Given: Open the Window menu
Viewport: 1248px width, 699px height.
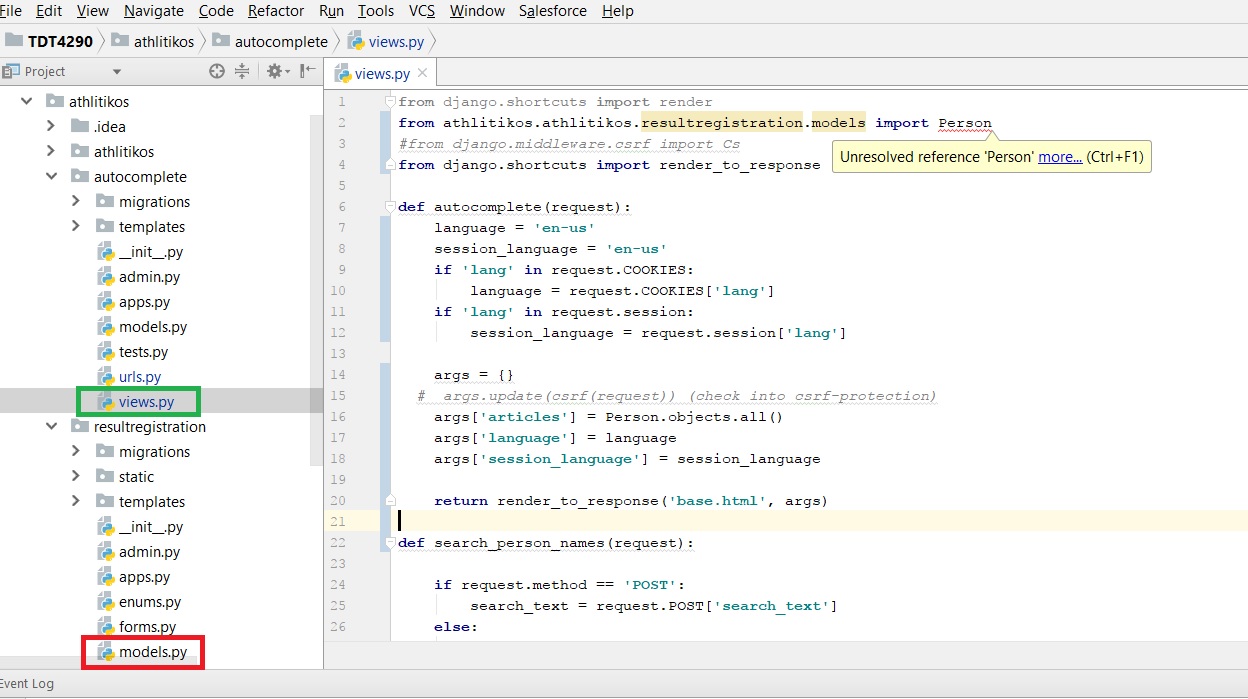Looking at the screenshot, I should 477,11.
